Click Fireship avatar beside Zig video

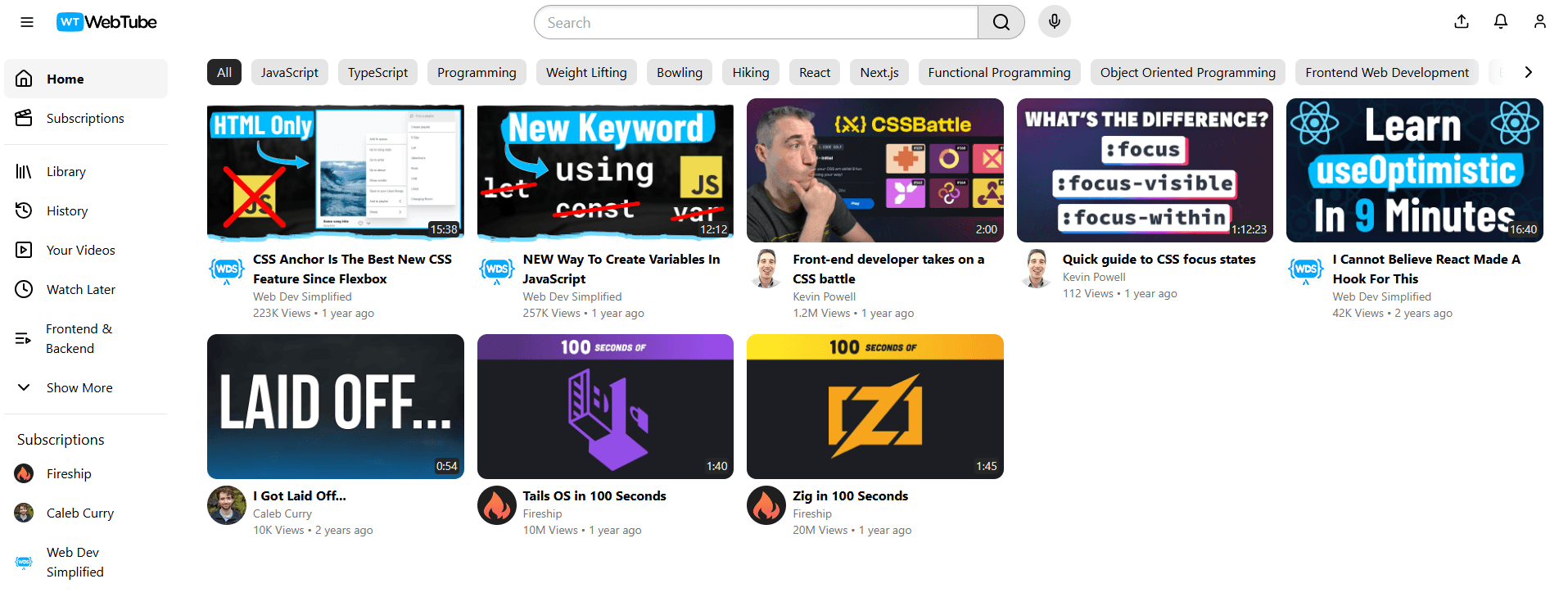tap(766, 505)
